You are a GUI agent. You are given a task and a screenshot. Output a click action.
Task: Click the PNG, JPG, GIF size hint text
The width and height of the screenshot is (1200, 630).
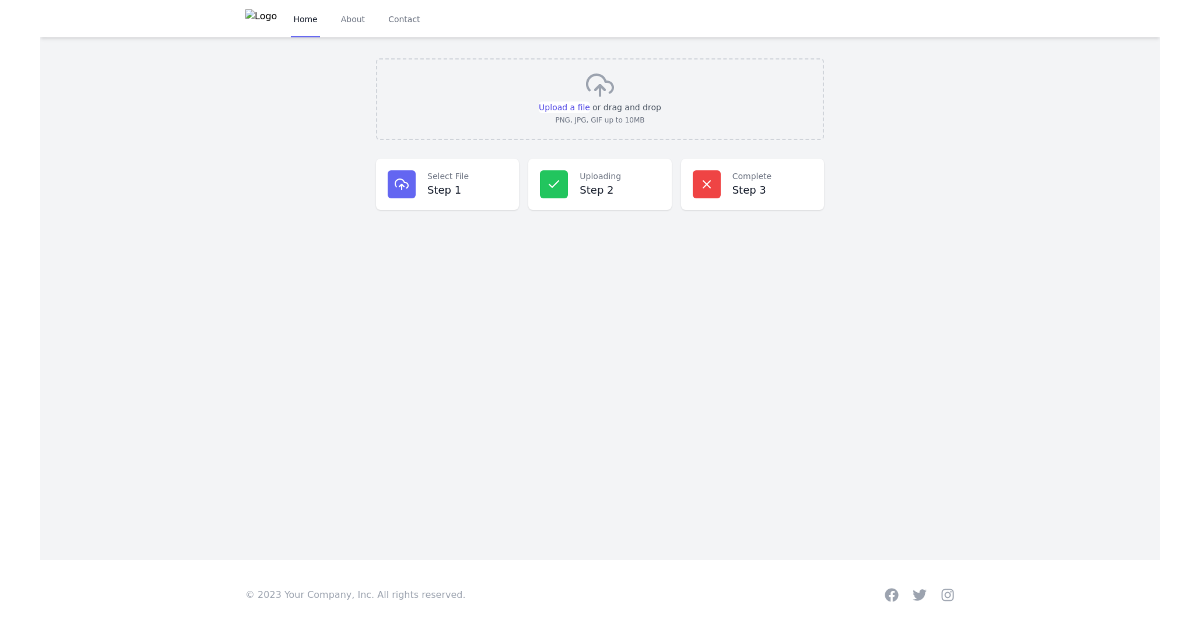[x=600, y=120]
